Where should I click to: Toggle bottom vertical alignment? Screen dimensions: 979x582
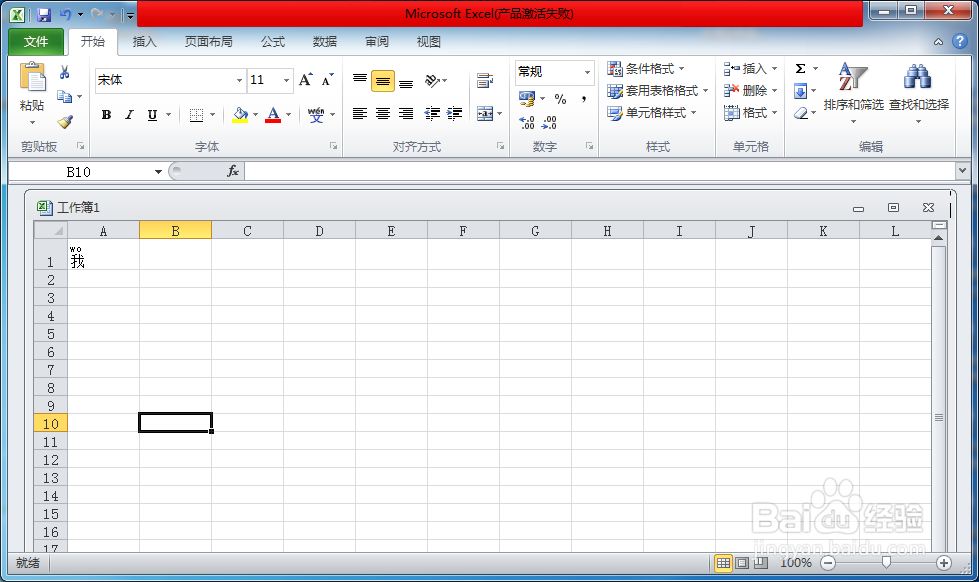(406, 81)
